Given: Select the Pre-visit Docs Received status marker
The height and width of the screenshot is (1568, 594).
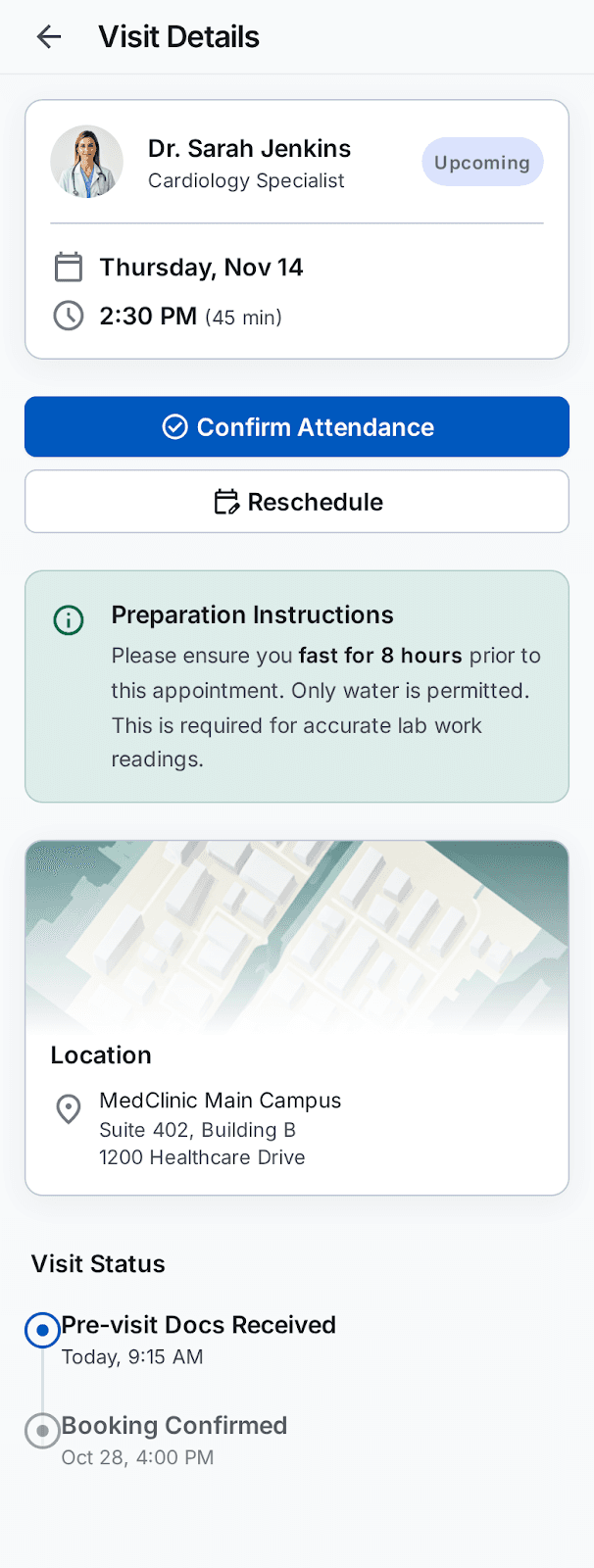Looking at the screenshot, I should 42,1330.
